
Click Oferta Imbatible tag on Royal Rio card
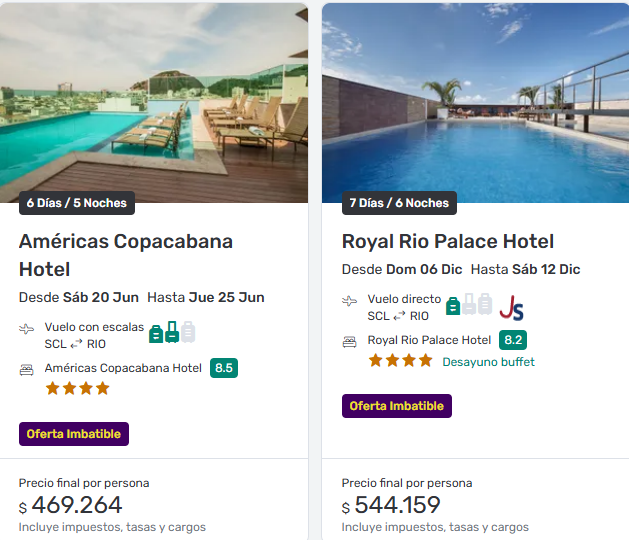397,406
